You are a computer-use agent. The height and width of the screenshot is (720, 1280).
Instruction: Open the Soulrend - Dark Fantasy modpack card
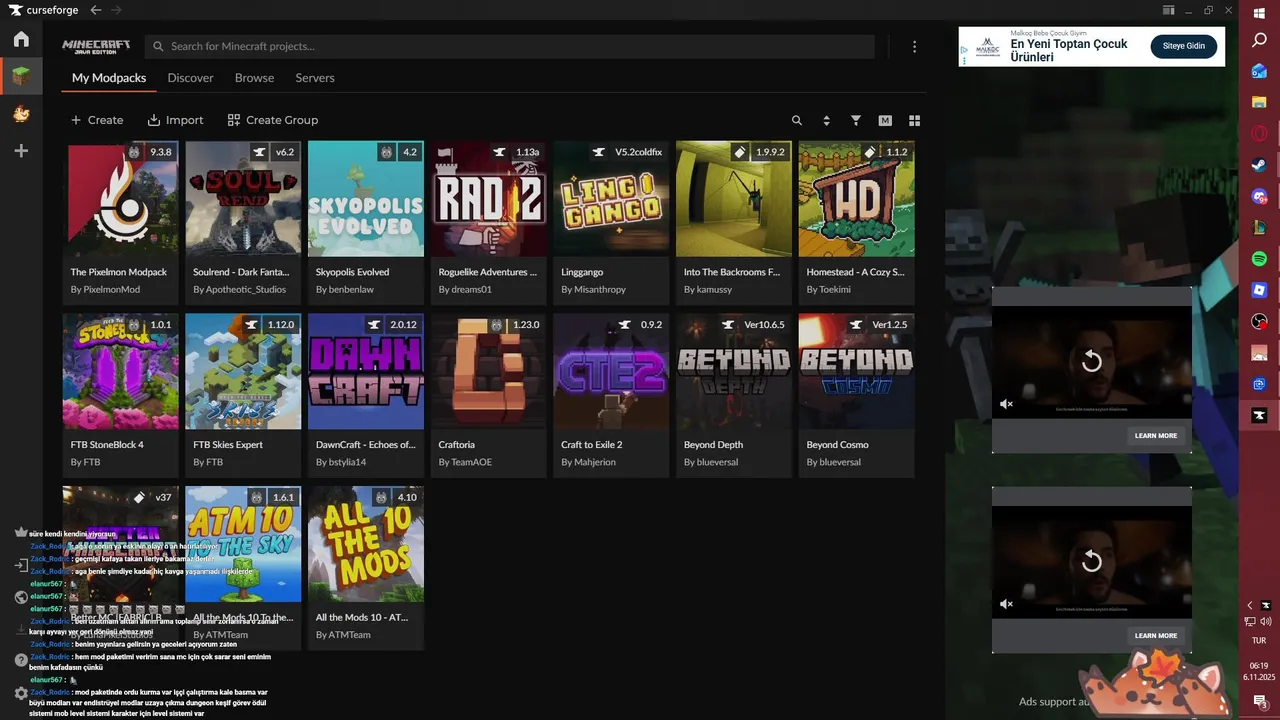click(243, 222)
